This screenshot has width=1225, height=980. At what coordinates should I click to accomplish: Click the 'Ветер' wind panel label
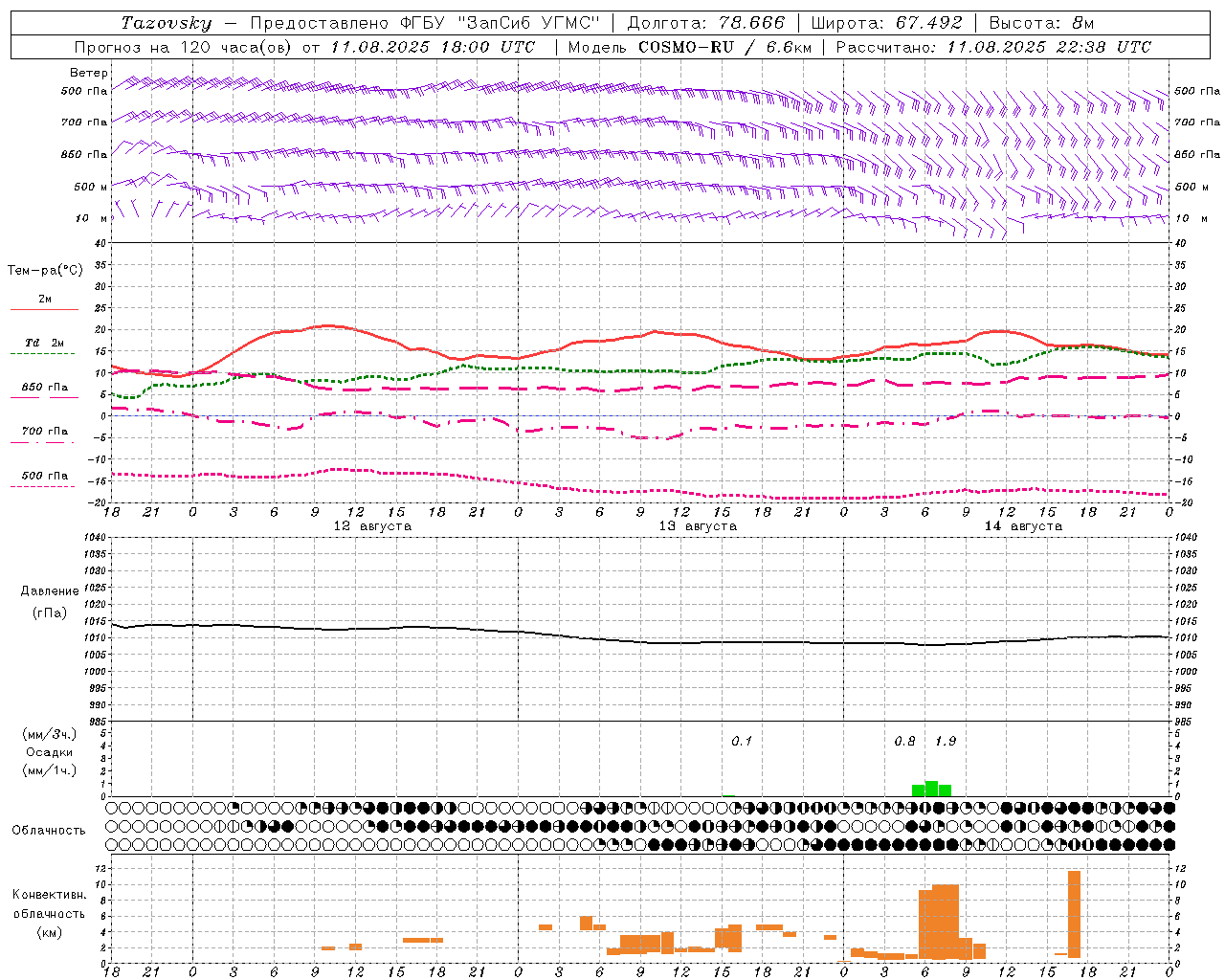89,73
